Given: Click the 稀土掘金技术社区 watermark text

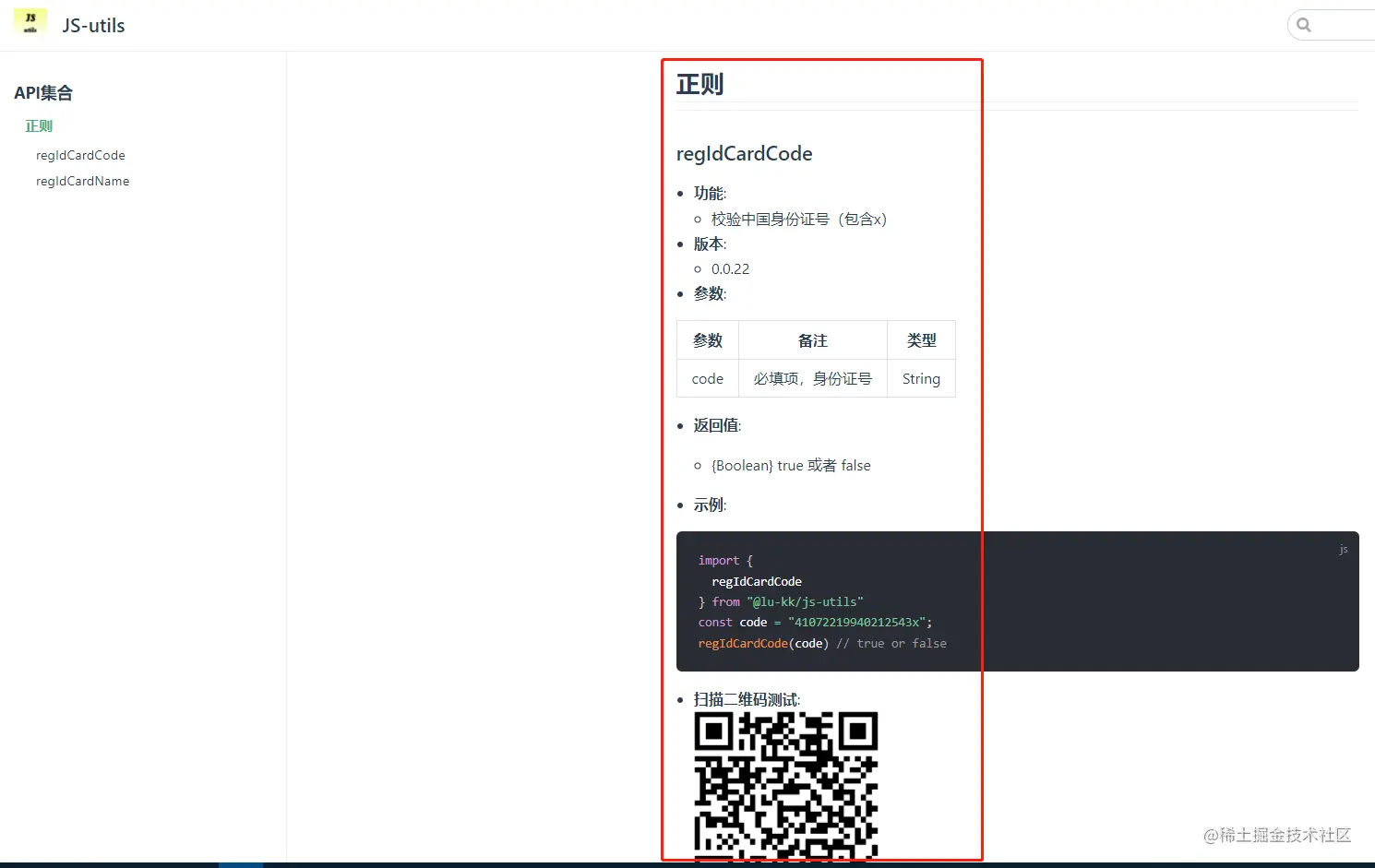Looking at the screenshot, I should point(1276,836).
